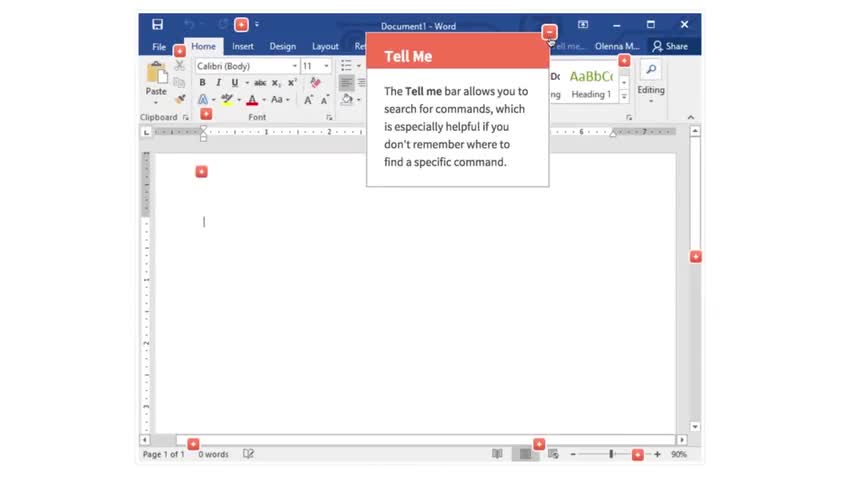Click the Text Effects glowing A icon
This screenshot has height=480, width=848.
click(x=203, y=99)
